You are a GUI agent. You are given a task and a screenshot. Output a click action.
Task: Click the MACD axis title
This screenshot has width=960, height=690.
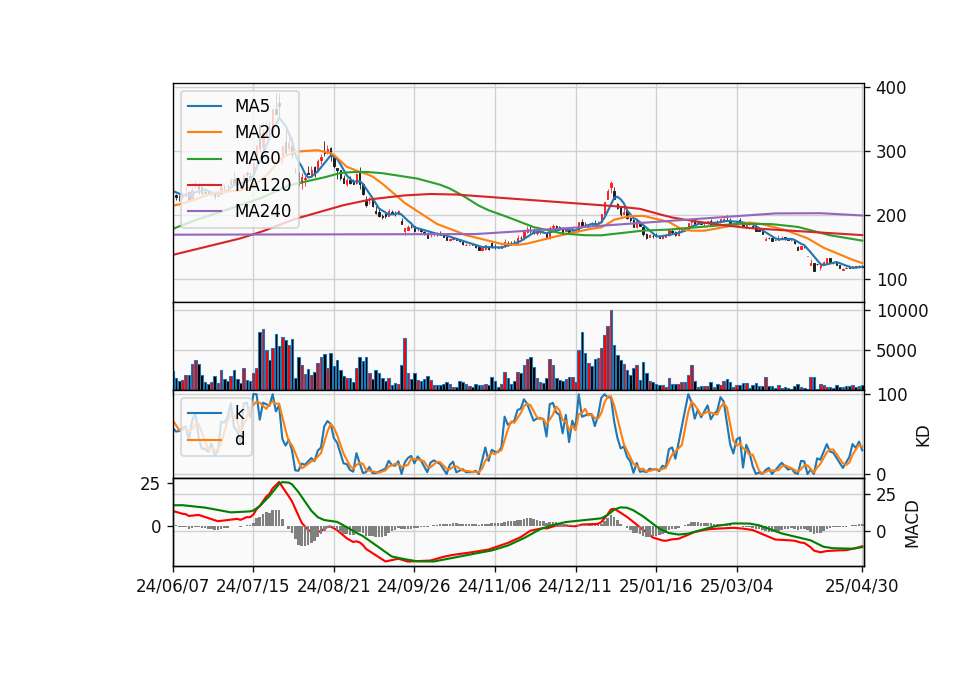[x=912, y=524]
